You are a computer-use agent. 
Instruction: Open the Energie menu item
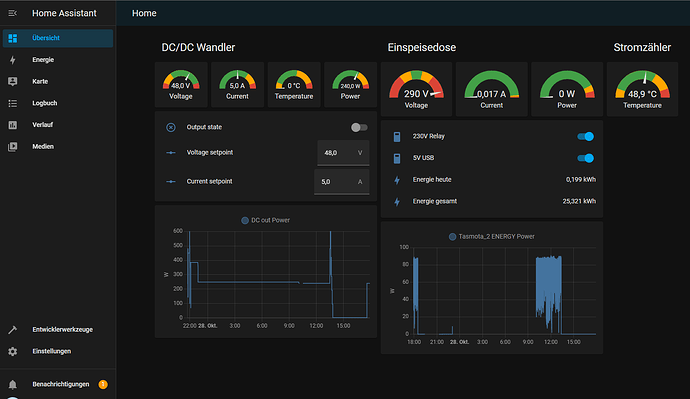click(58, 60)
